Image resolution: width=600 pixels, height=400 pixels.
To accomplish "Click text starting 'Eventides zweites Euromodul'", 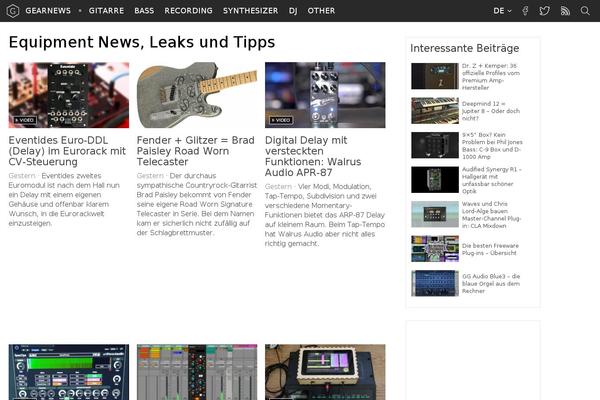I will coord(64,199).
